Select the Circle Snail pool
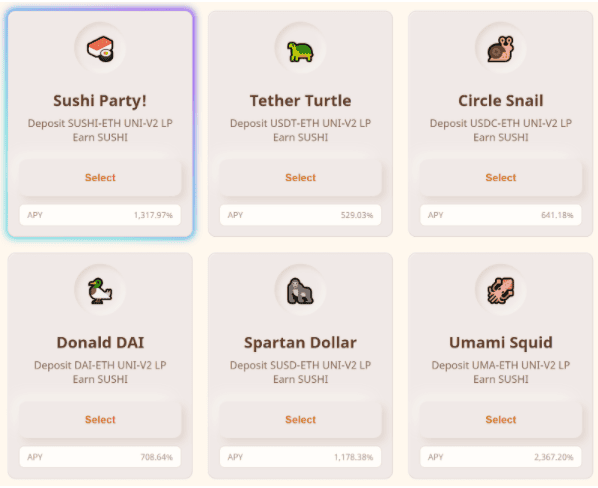 pyautogui.click(x=500, y=178)
